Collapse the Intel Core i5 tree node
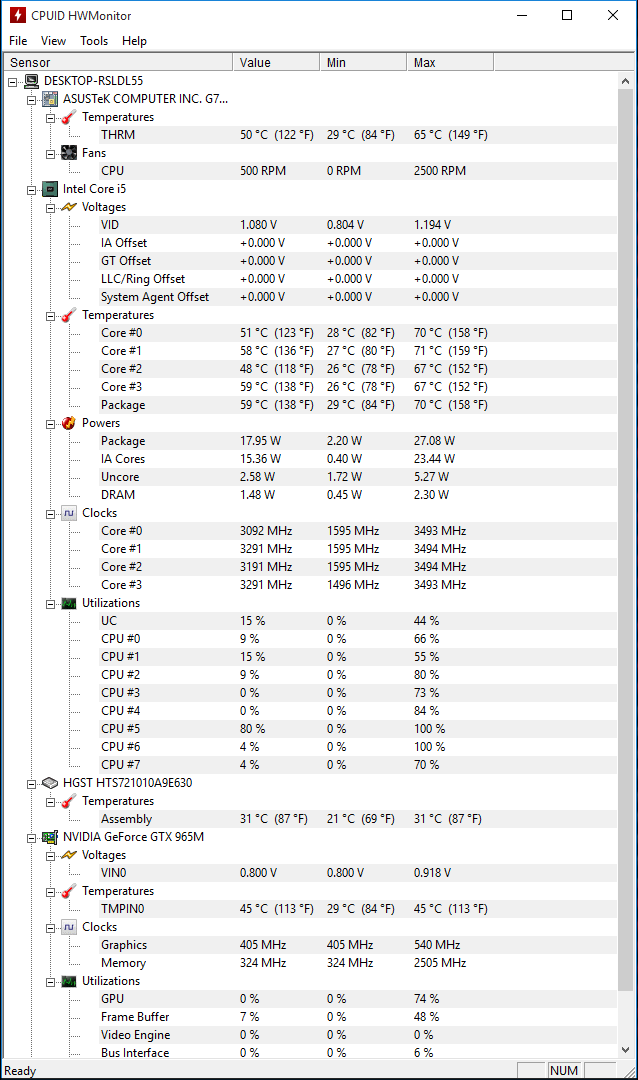This screenshot has width=638, height=1080. tap(32, 190)
